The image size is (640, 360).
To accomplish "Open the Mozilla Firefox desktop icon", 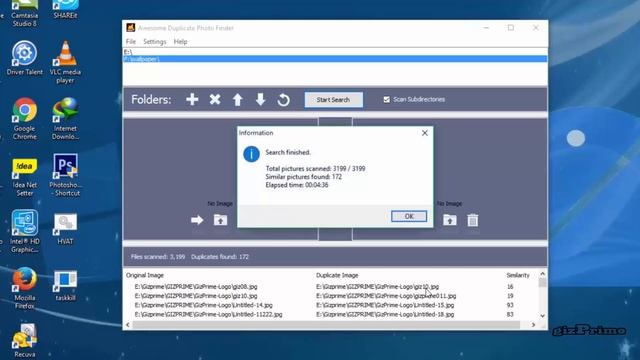I will 24,288.
